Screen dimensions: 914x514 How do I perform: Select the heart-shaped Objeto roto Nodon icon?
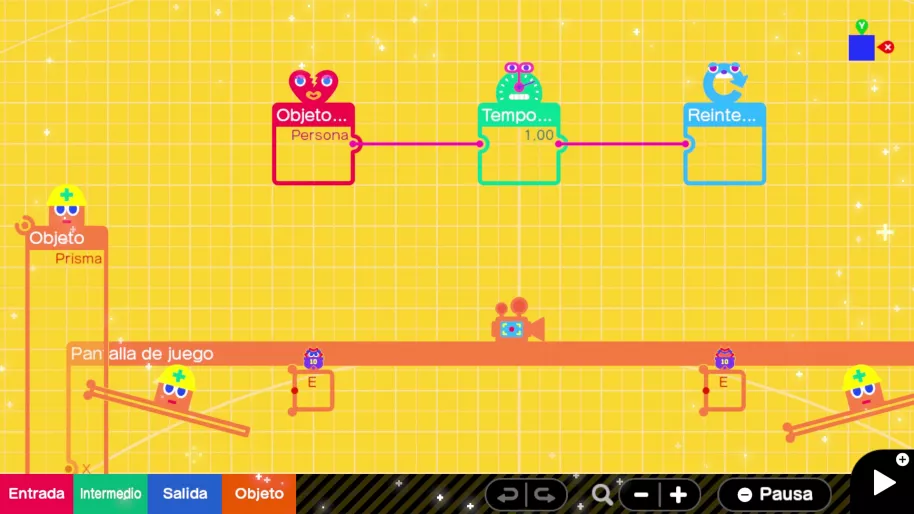coord(313,86)
